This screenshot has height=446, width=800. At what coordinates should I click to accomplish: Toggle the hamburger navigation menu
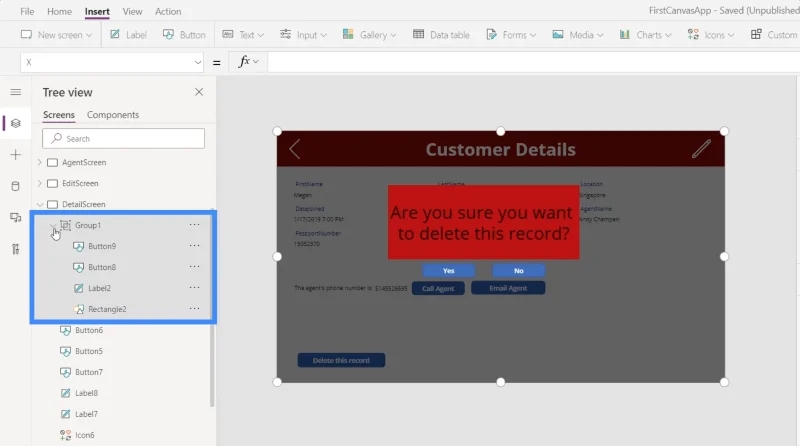(16, 92)
